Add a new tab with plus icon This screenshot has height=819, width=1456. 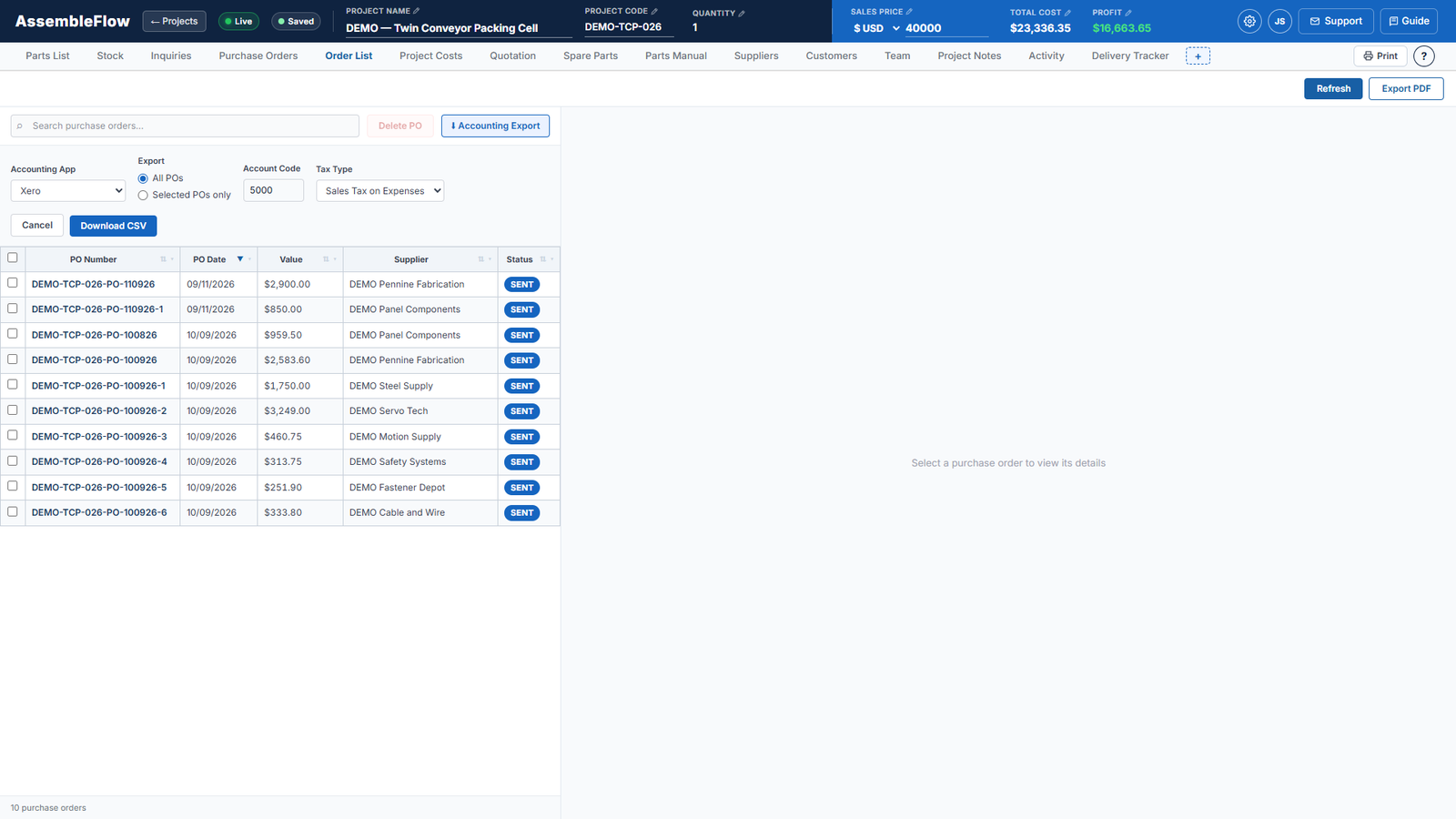(1198, 56)
